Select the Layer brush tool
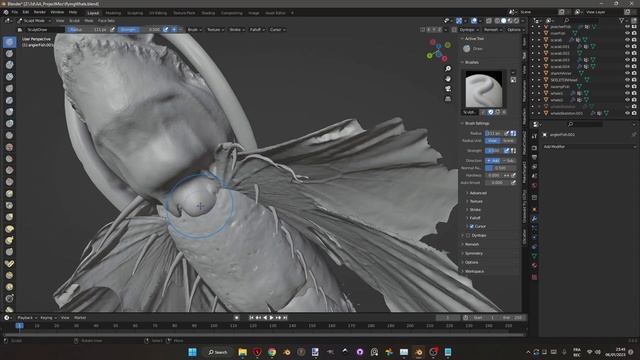This screenshot has height=360, width=640. click(x=9, y=100)
